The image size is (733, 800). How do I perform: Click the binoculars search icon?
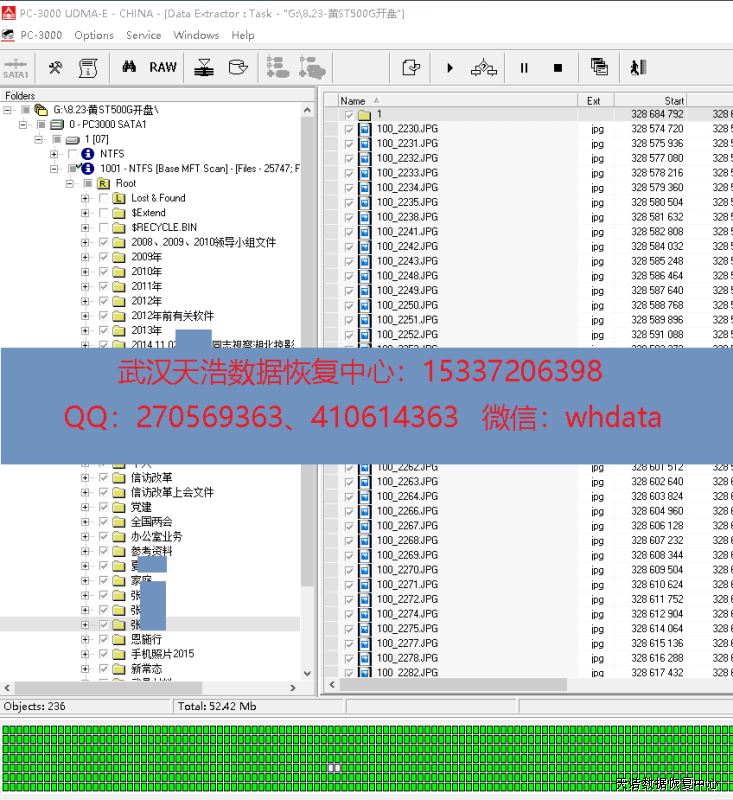[x=129, y=68]
